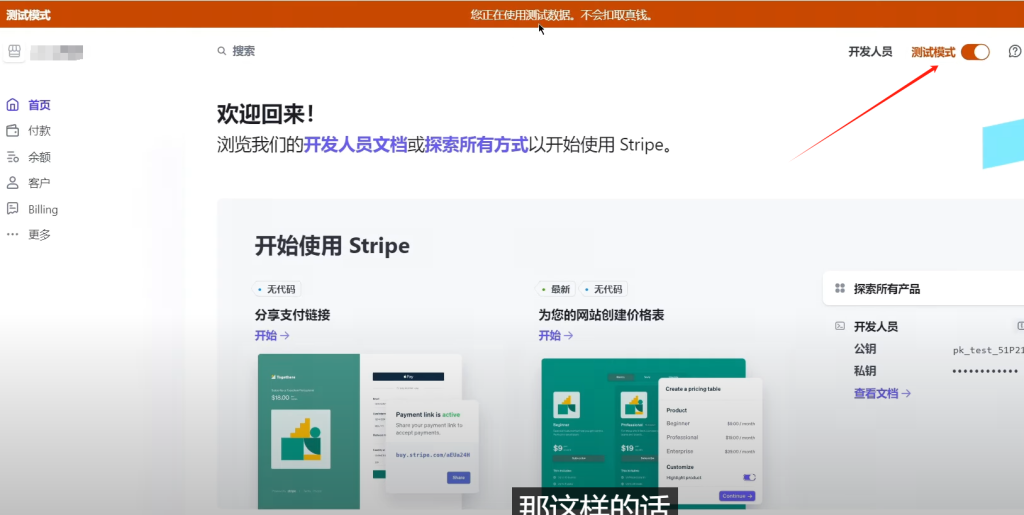Image resolution: width=1024 pixels, height=515 pixels.
Task: Click the blurred account name
Action: click(57, 52)
